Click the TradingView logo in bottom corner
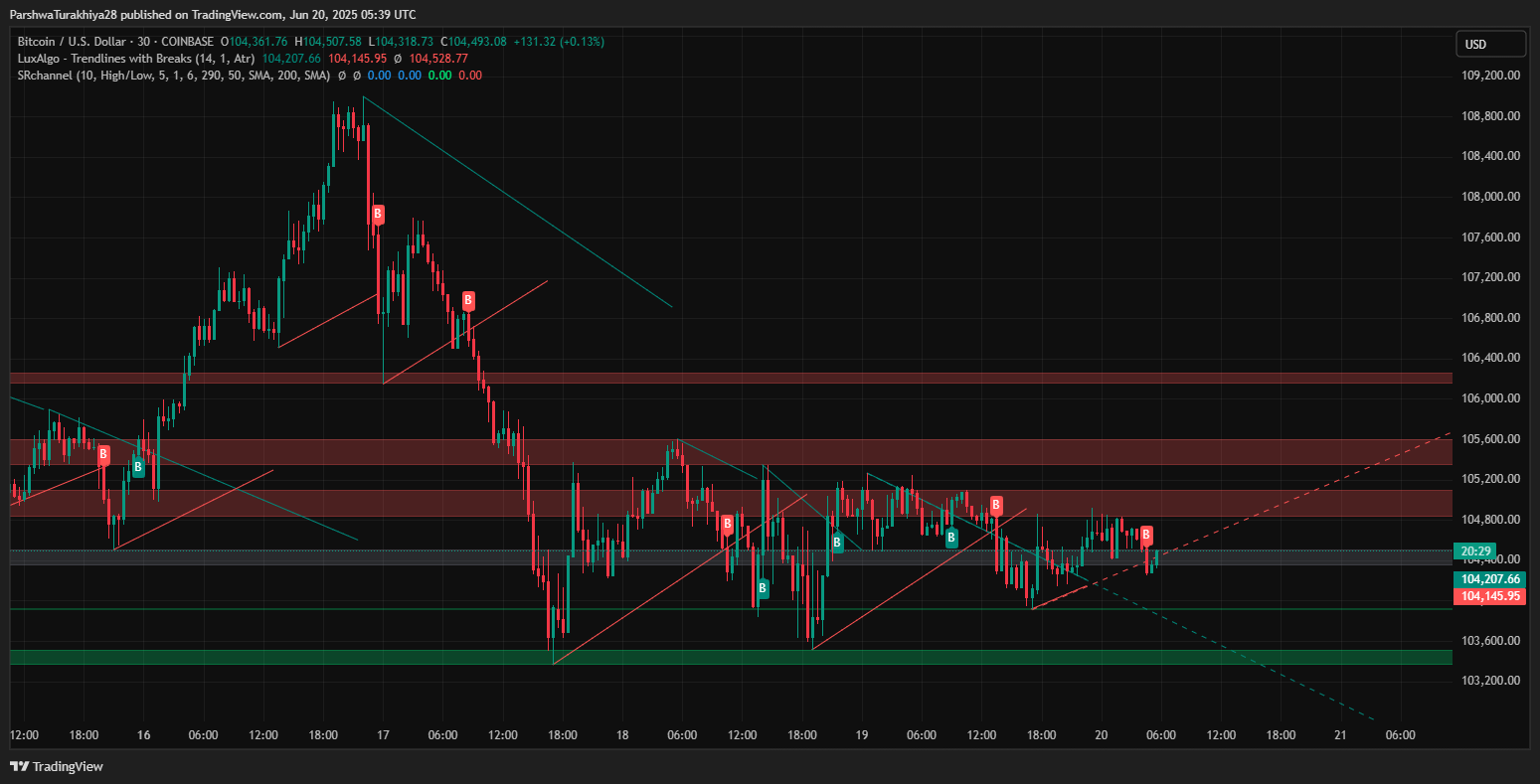 pyautogui.click(x=57, y=766)
